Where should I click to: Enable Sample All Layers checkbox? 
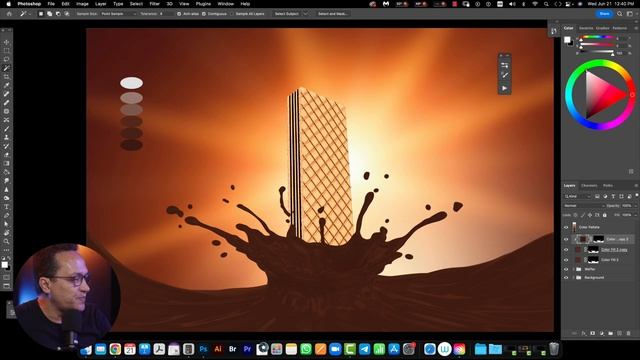click(232, 14)
